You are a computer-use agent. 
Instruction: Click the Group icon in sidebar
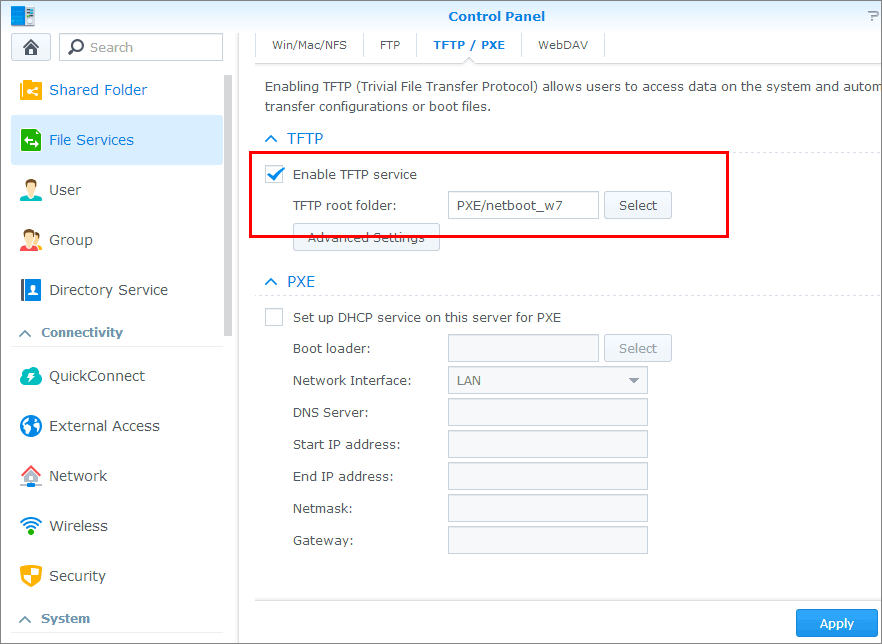tap(29, 240)
